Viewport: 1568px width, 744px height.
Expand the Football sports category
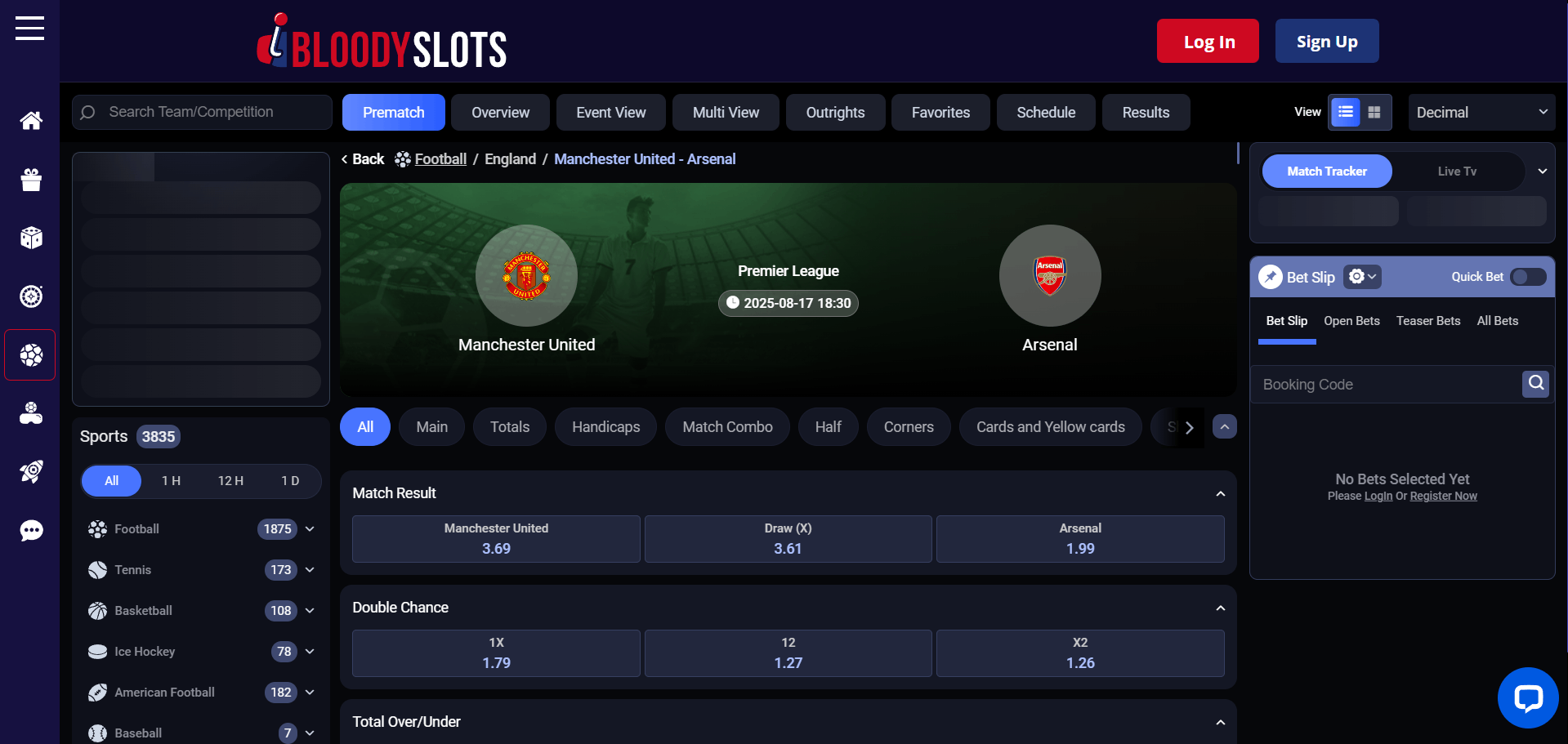(x=310, y=528)
